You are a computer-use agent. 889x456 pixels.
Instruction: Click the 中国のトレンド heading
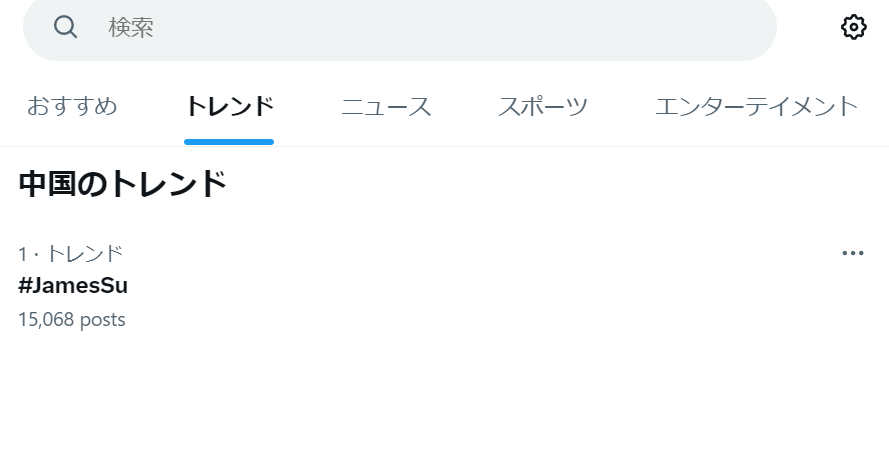click(122, 184)
